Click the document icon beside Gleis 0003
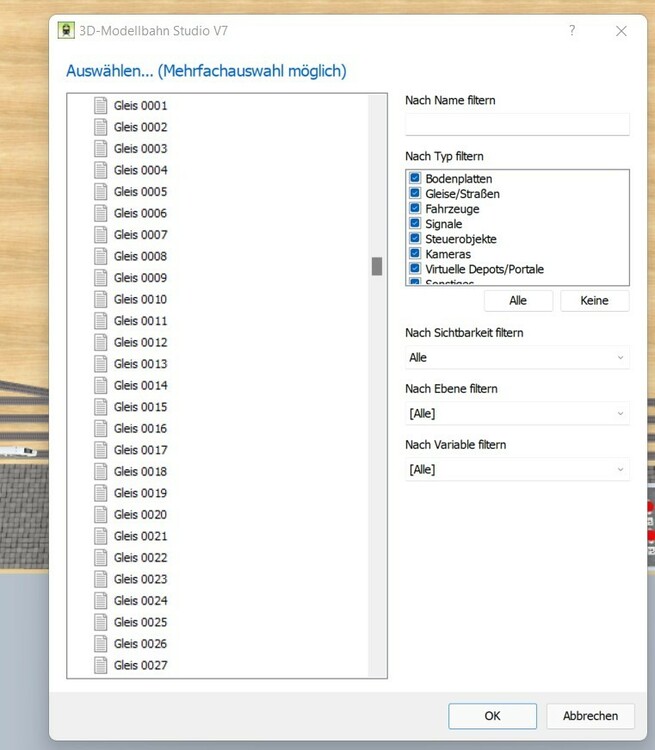The height and width of the screenshot is (750, 655). click(x=100, y=149)
